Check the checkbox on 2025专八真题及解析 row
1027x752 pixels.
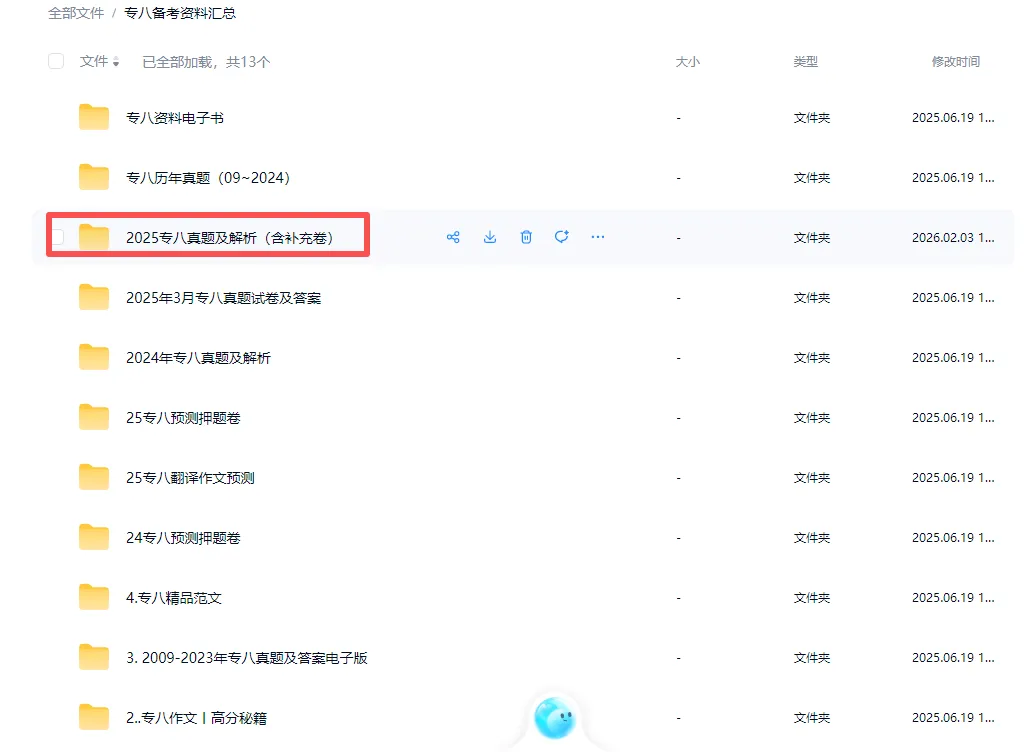[56, 237]
